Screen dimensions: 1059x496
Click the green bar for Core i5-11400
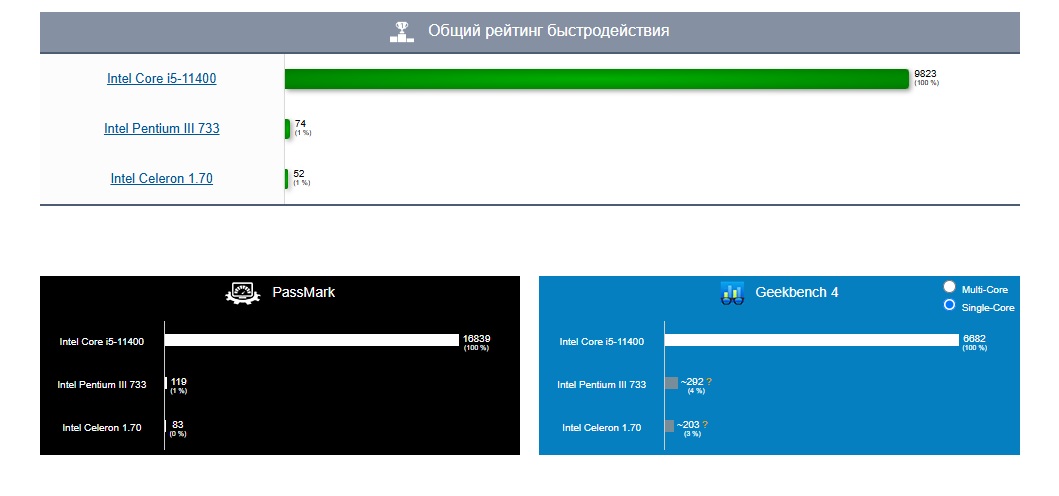597,78
